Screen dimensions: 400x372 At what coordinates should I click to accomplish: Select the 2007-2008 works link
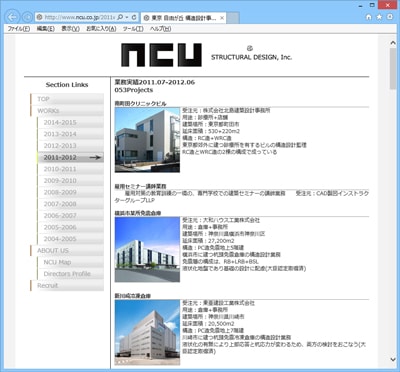pos(70,204)
